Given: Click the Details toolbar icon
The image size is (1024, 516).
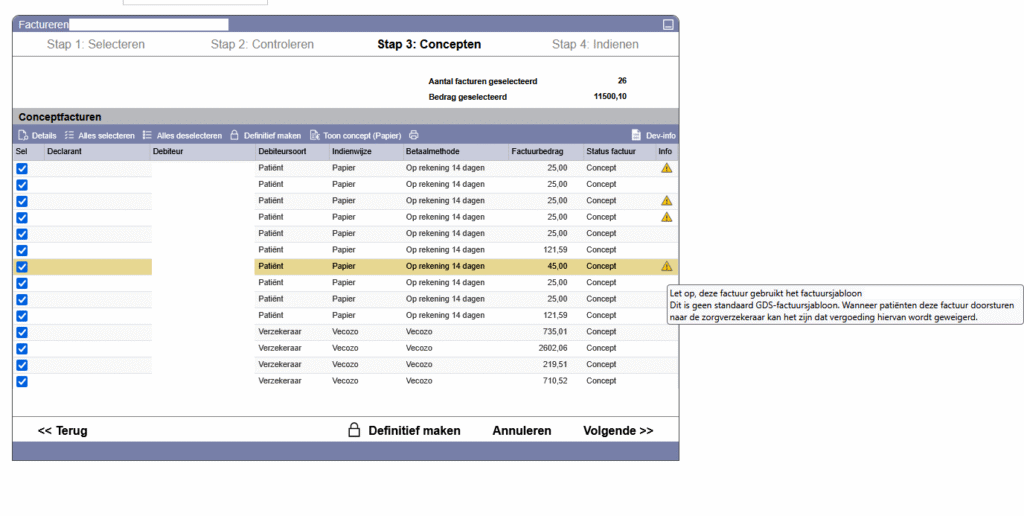Looking at the screenshot, I should tap(23, 135).
